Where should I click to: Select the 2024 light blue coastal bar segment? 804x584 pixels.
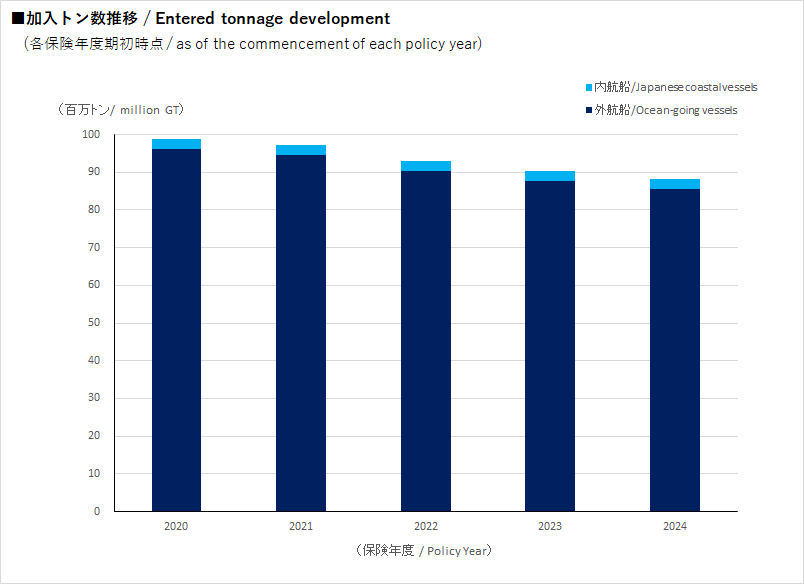pos(675,184)
